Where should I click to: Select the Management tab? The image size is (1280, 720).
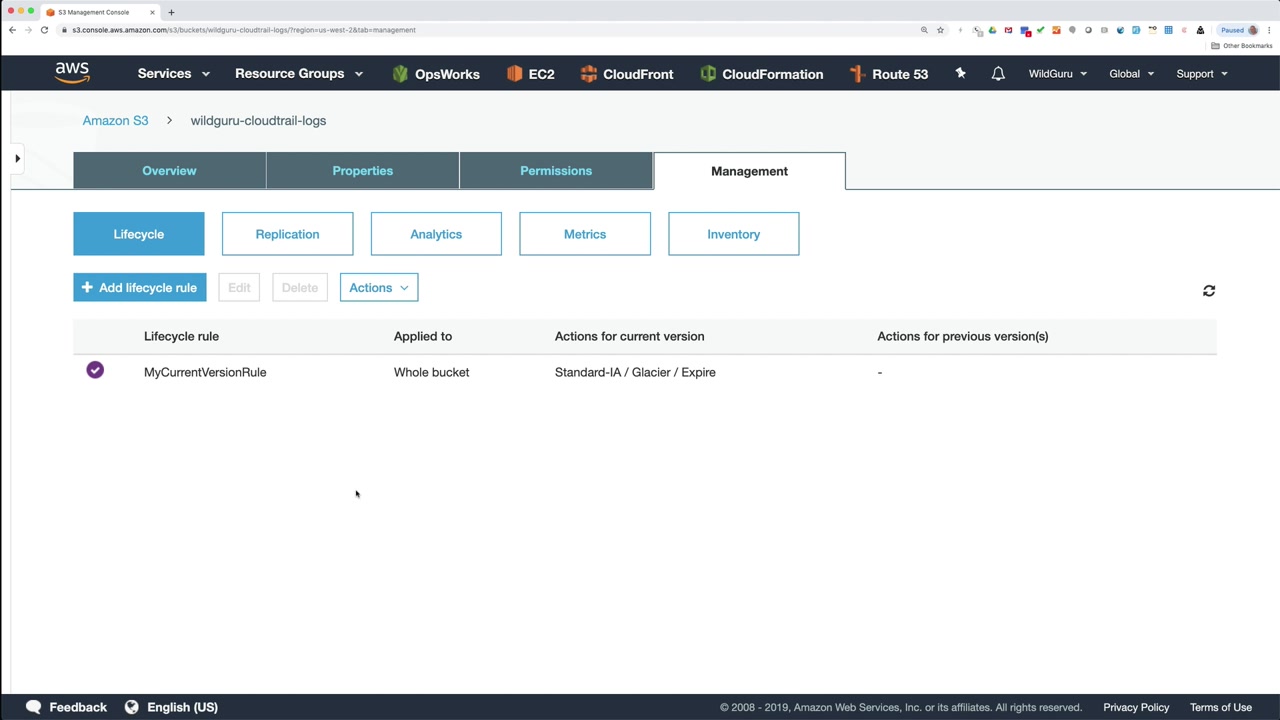tap(749, 171)
